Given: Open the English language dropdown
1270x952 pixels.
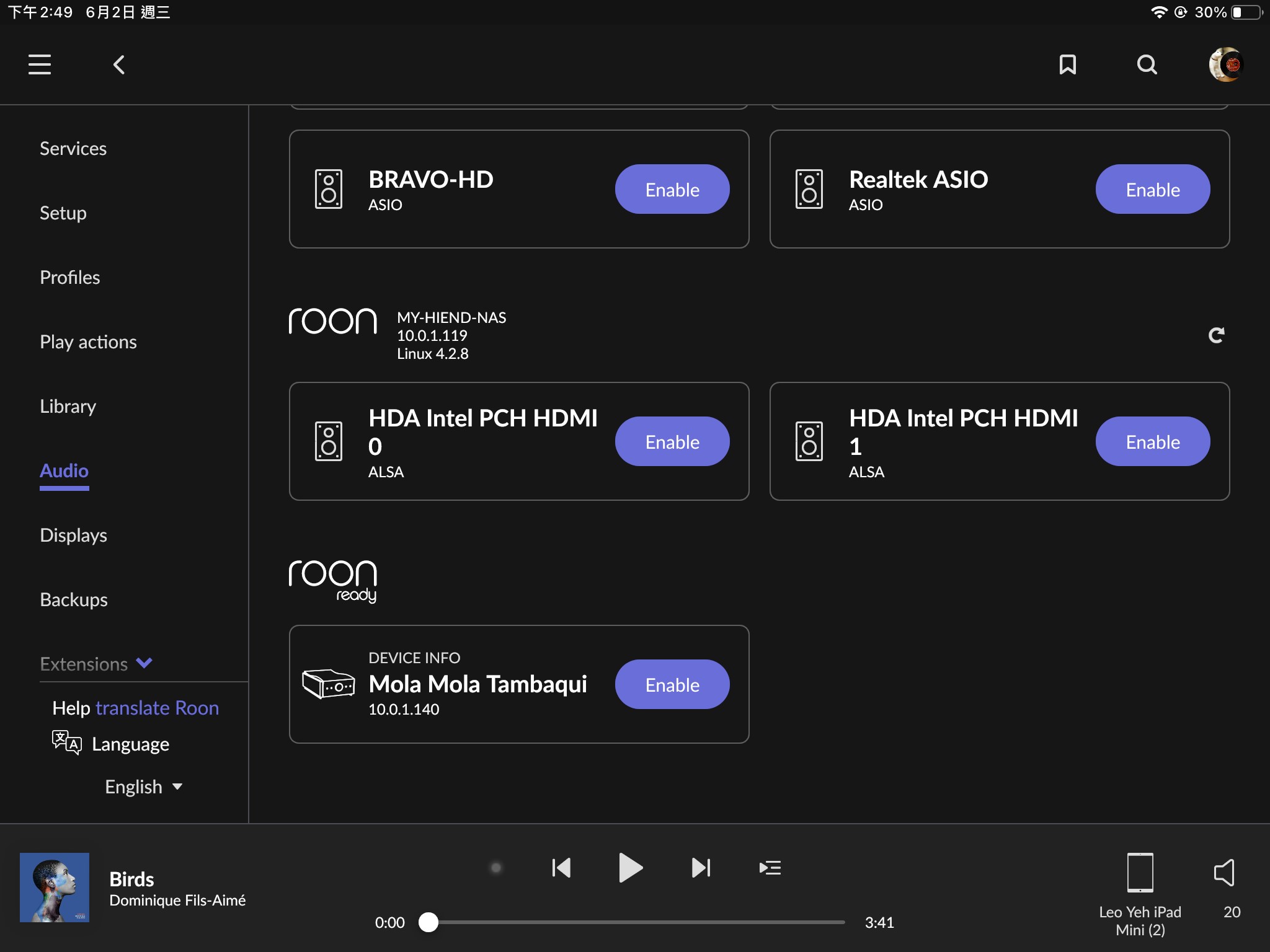Looking at the screenshot, I should click(144, 787).
